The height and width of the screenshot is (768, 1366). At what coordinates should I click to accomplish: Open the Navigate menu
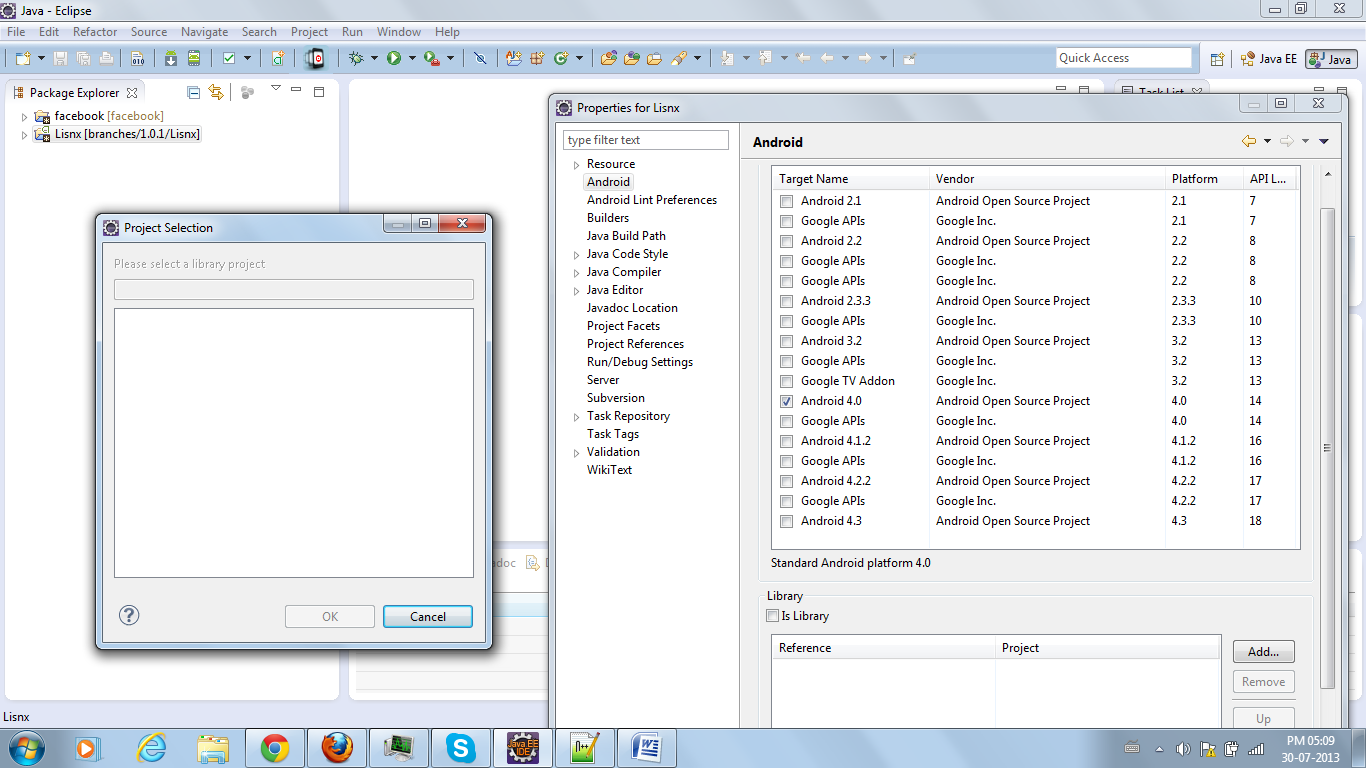tap(204, 32)
